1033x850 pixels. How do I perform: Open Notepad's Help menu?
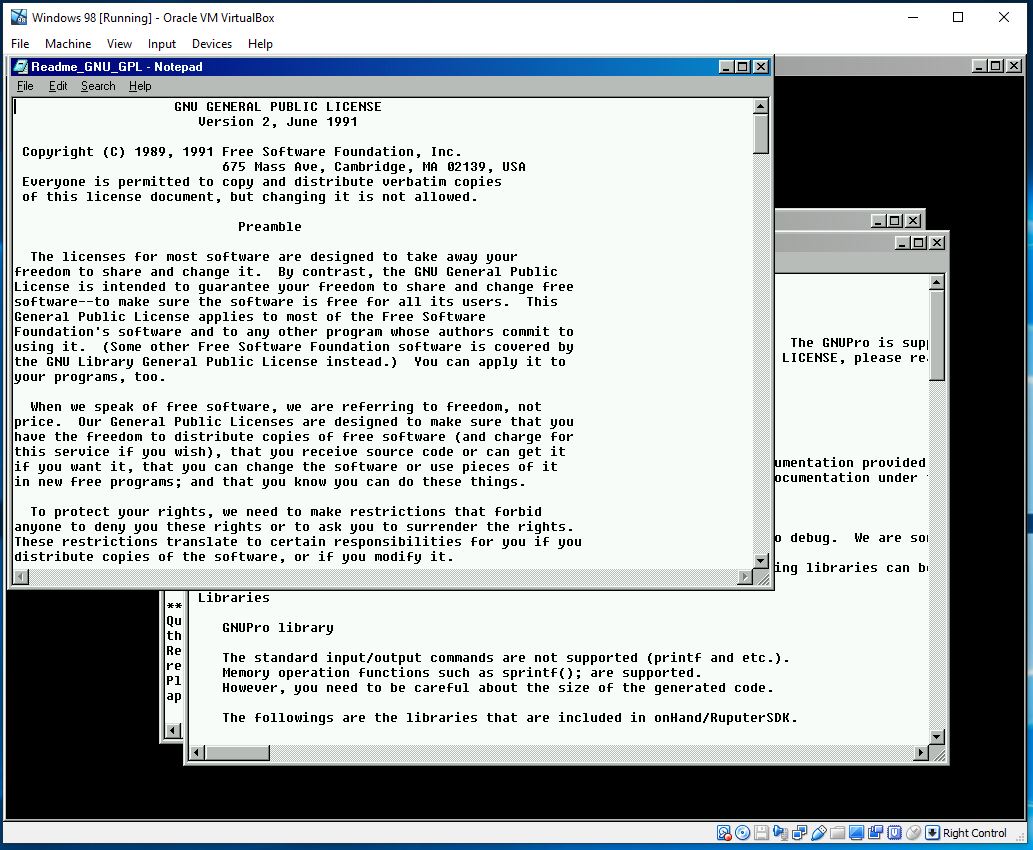[x=140, y=86]
